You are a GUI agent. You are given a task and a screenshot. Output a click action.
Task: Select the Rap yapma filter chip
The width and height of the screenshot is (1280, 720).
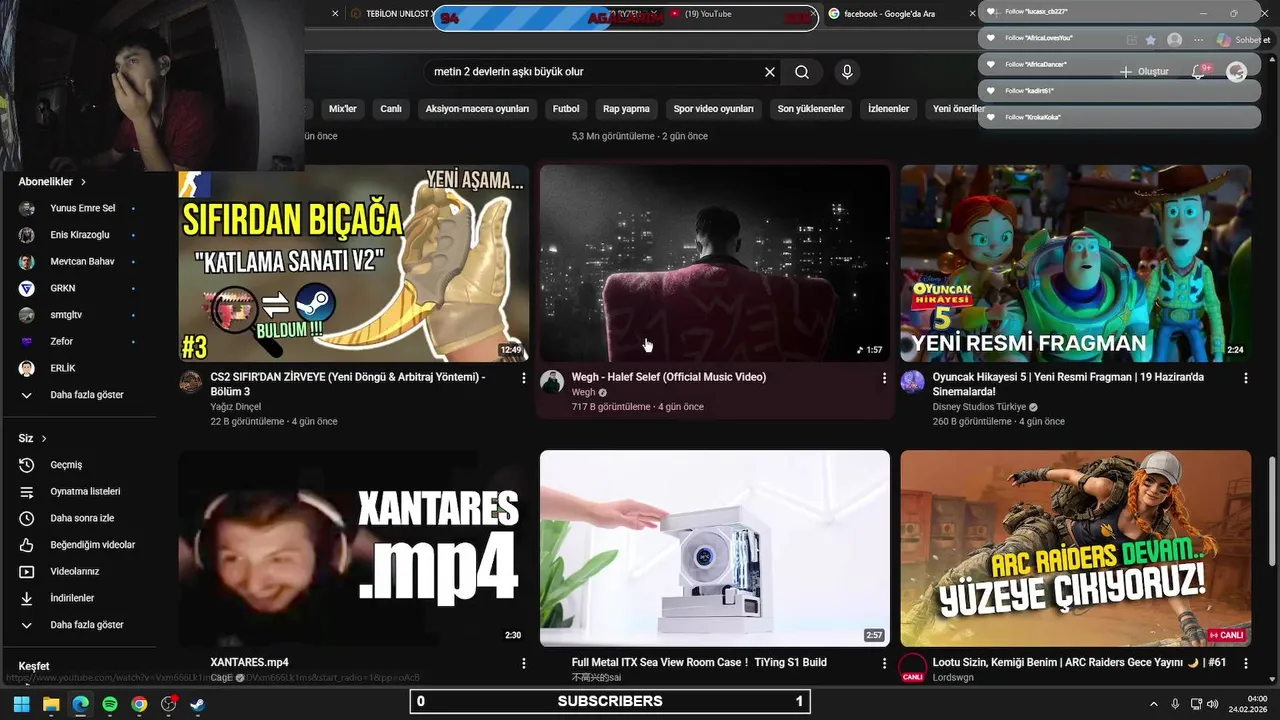(x=626, y=109)
